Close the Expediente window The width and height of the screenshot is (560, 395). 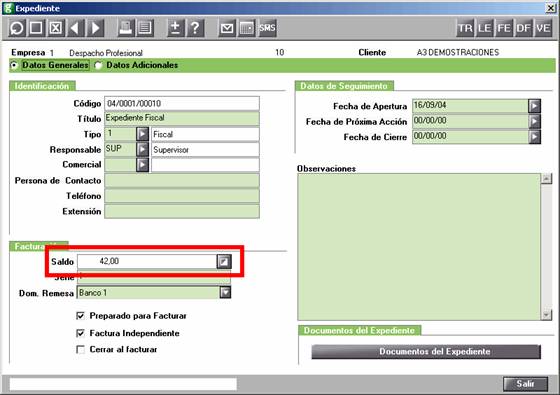click(551, 8)
